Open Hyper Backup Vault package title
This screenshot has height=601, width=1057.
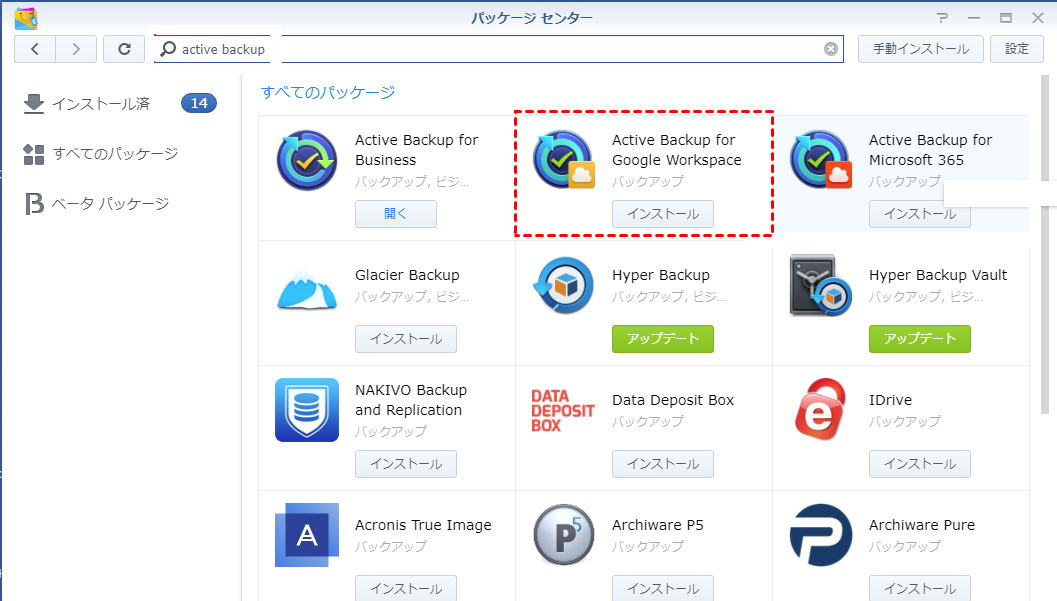coord(938,275)
